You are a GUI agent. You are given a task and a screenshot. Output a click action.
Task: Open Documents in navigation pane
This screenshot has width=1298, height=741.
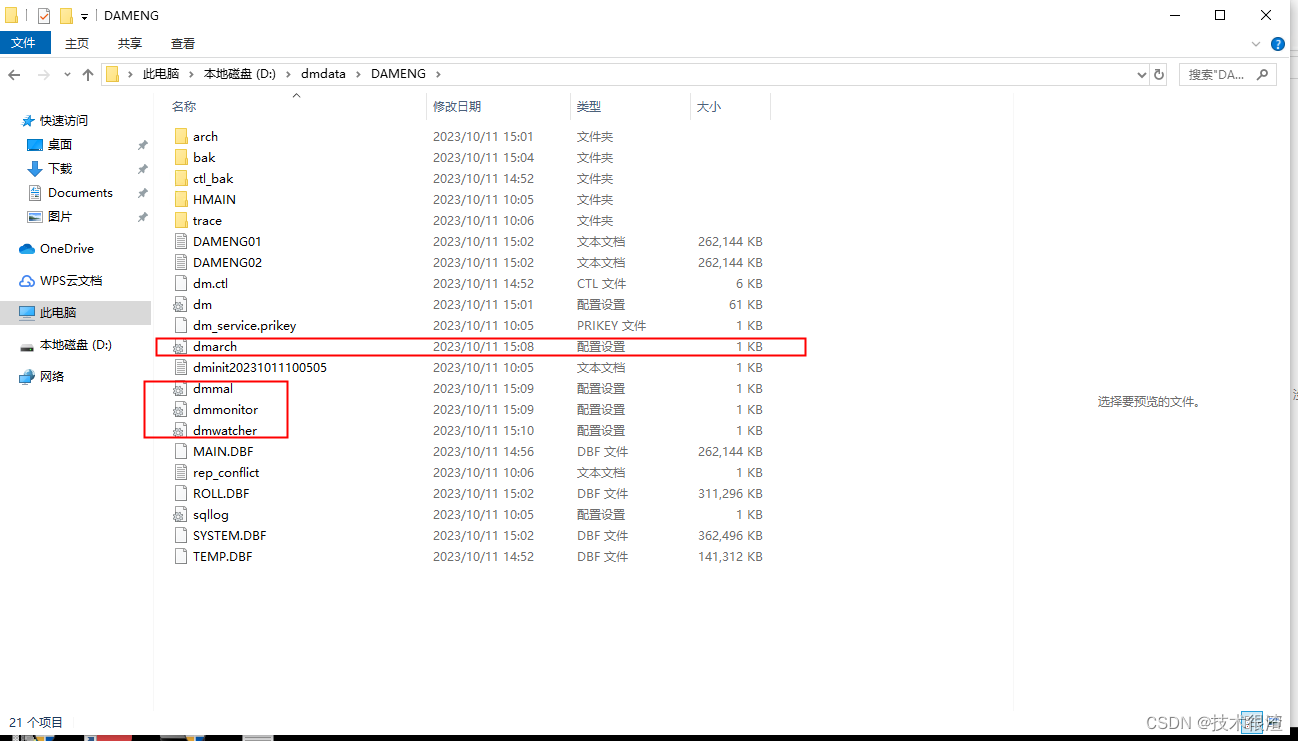pyautogui.click(x=80, y=192)
